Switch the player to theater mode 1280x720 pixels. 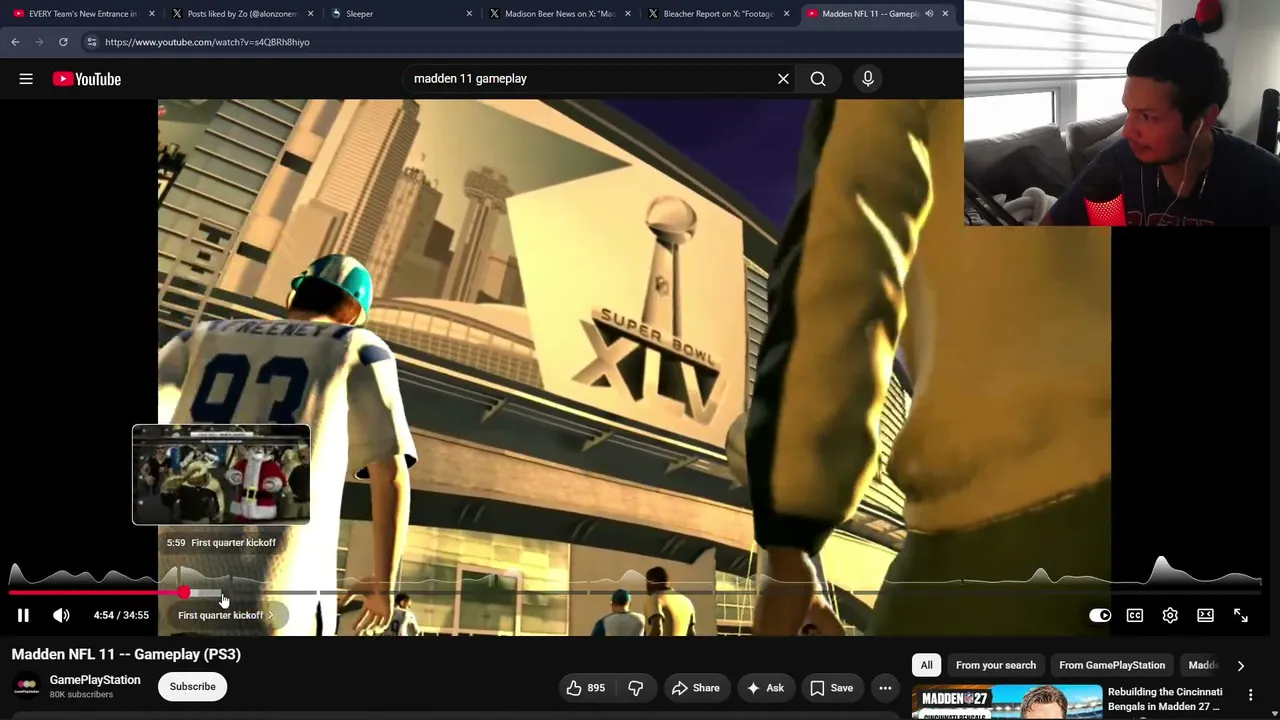(1205, 615)
